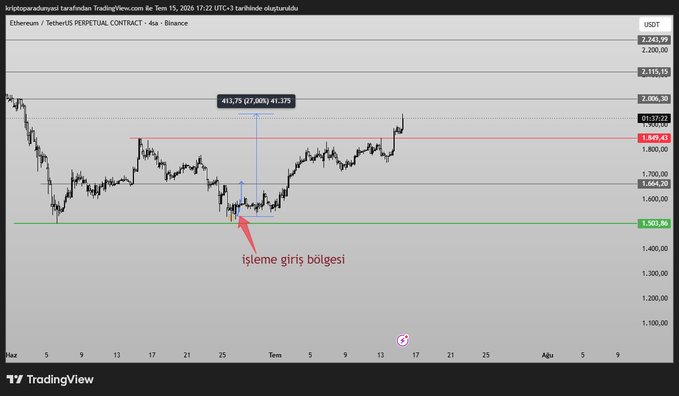Click the lightning event icon on time axis
The image size is (679, 396).
[x=403, y=340]
